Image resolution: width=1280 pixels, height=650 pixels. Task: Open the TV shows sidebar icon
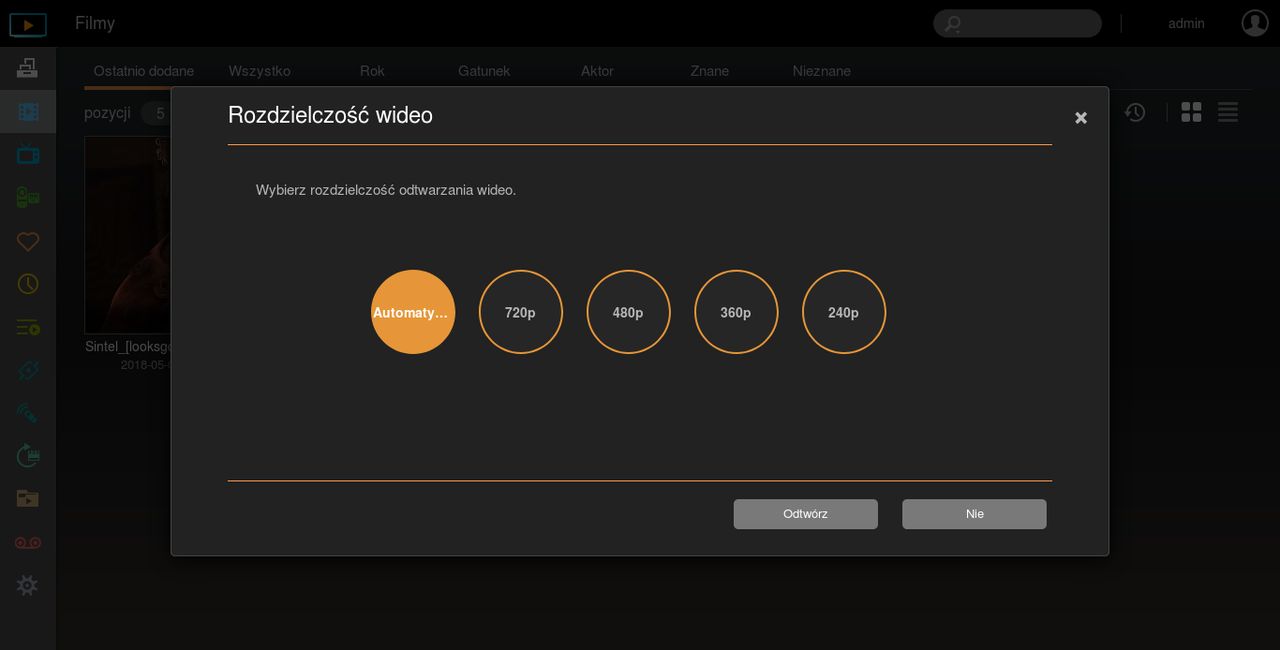tap(28, 154)
